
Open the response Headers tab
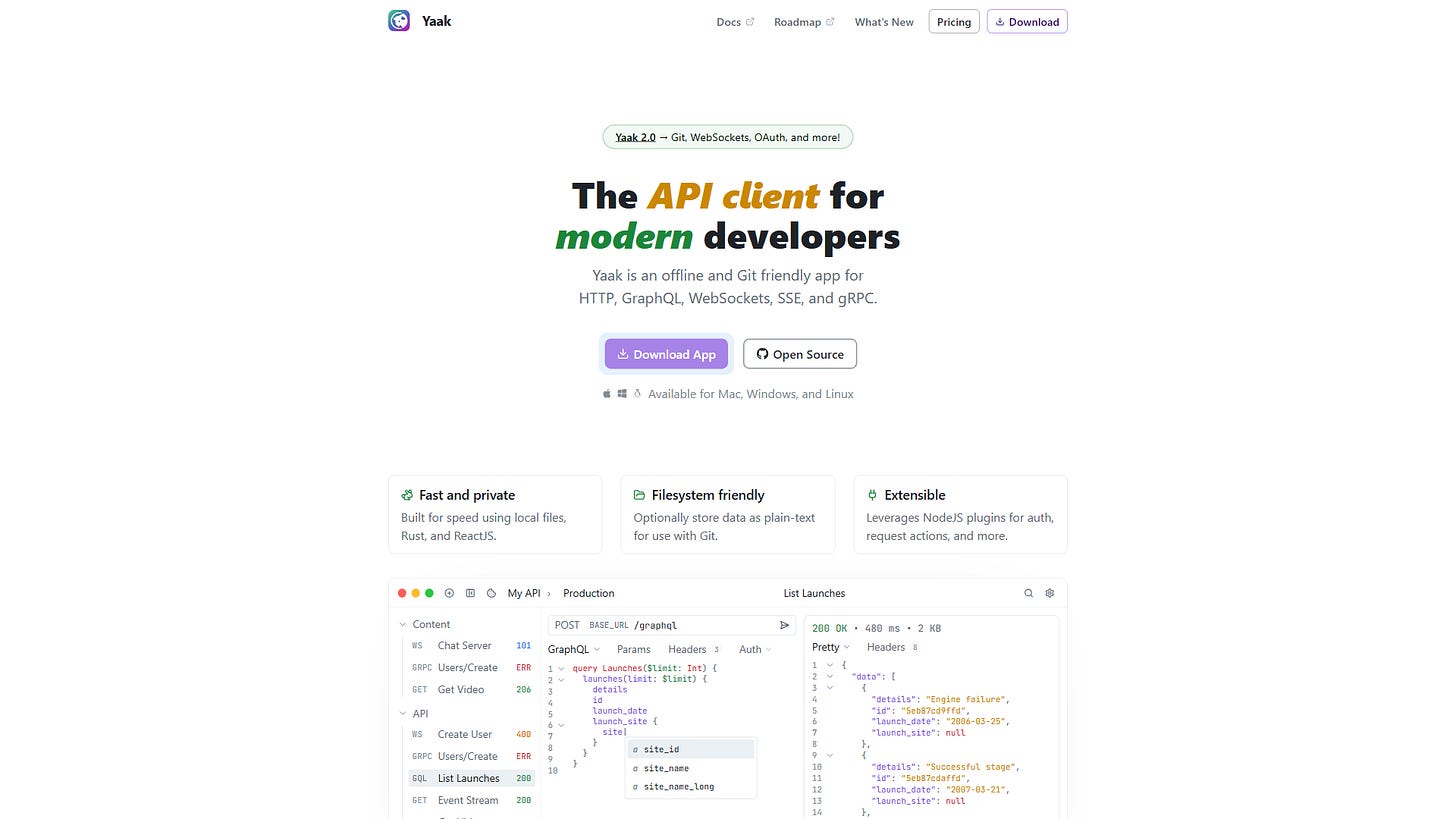(892, 647)
